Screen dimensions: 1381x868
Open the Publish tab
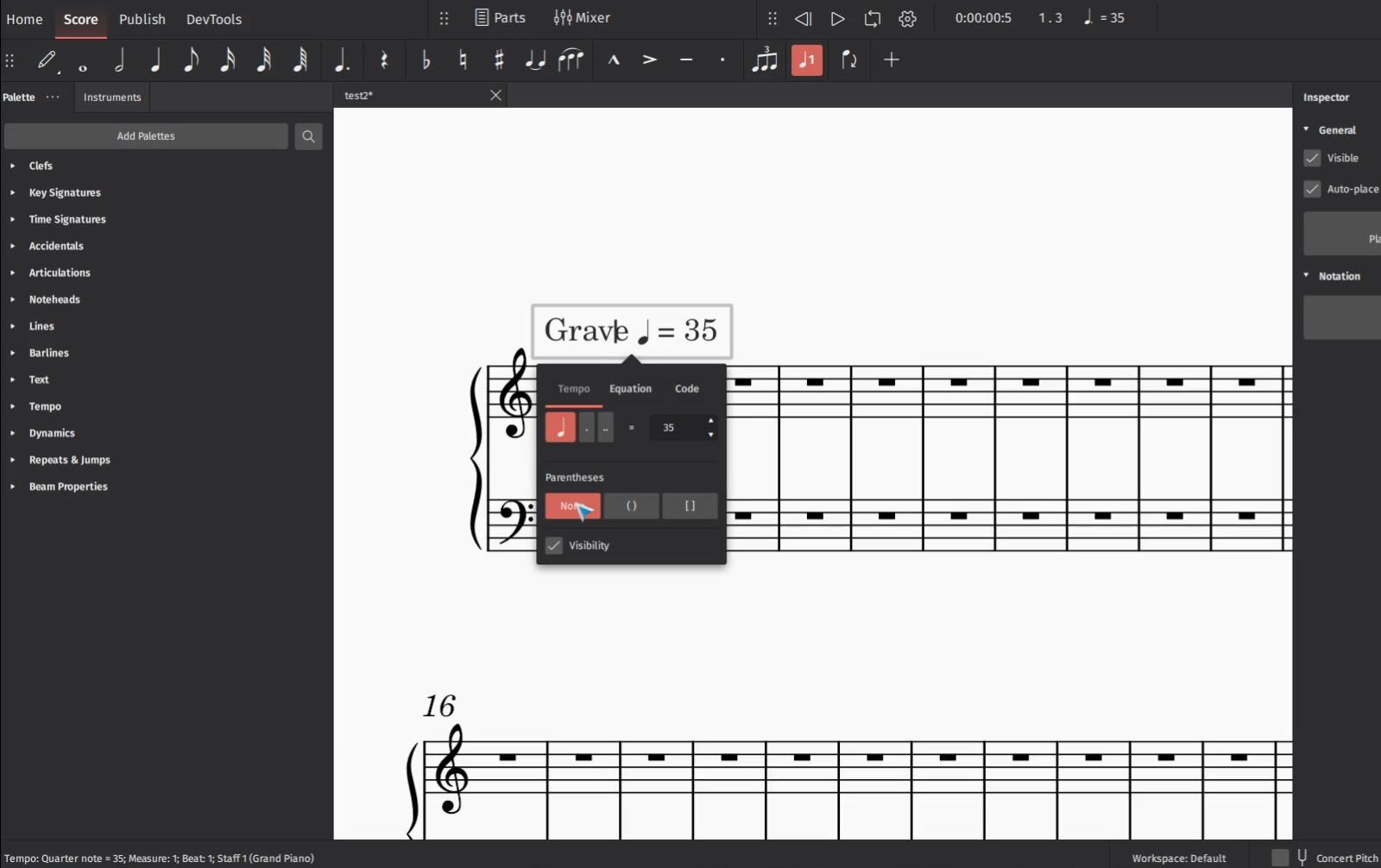142,19
